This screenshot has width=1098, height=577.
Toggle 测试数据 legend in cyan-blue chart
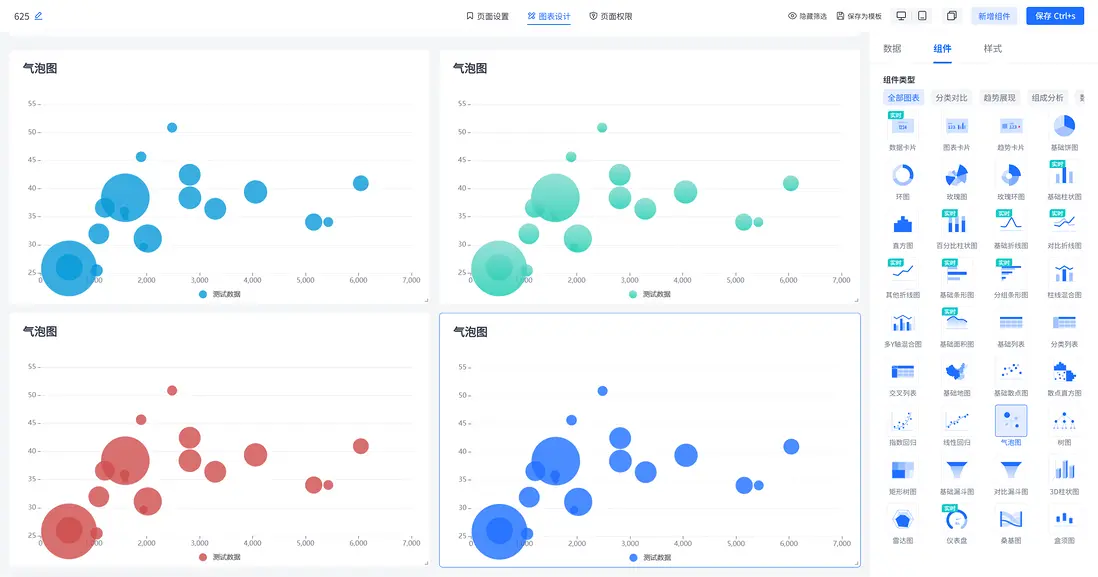(219, 294)
